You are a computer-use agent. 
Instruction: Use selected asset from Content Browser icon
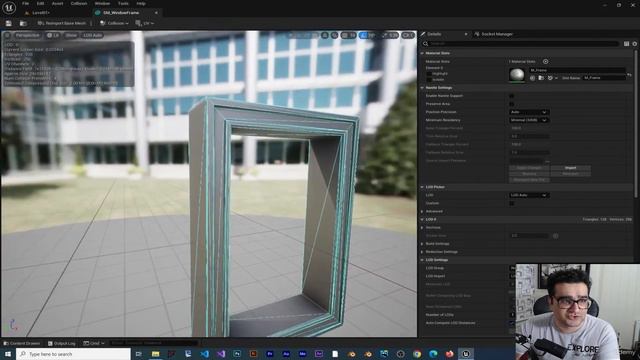(x=532, y=78)
